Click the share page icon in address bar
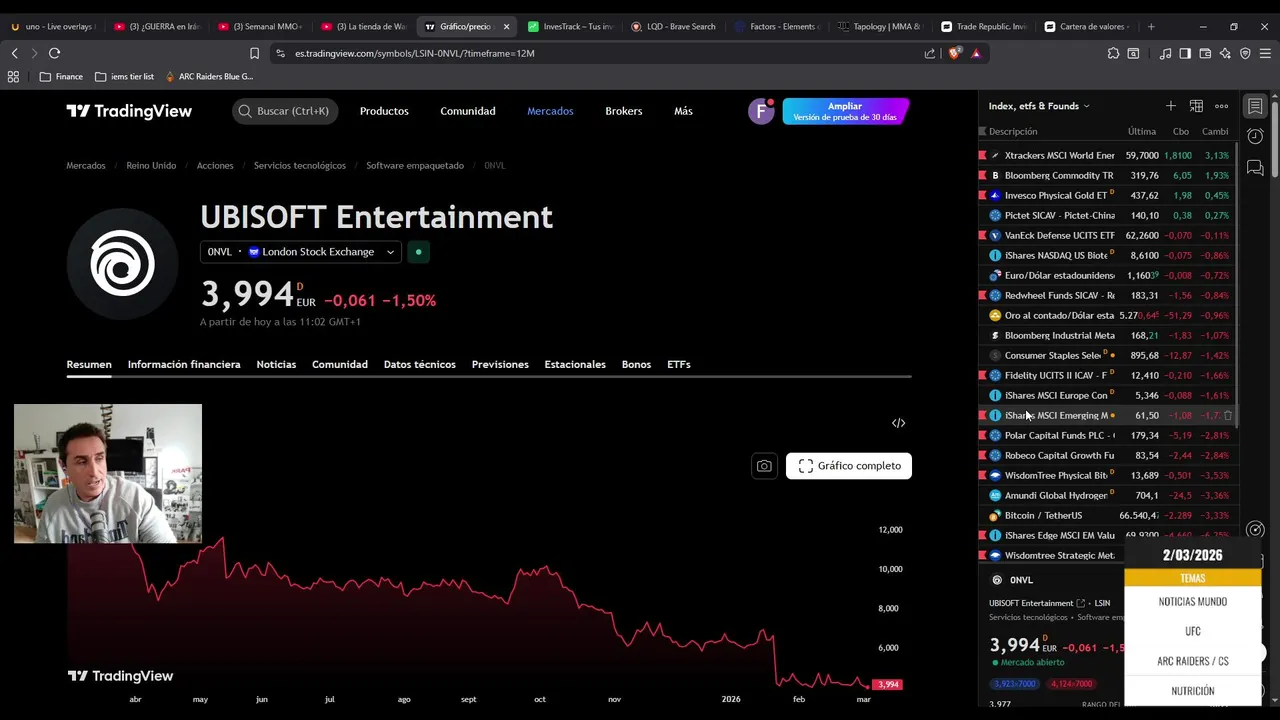 pos(930,53)
